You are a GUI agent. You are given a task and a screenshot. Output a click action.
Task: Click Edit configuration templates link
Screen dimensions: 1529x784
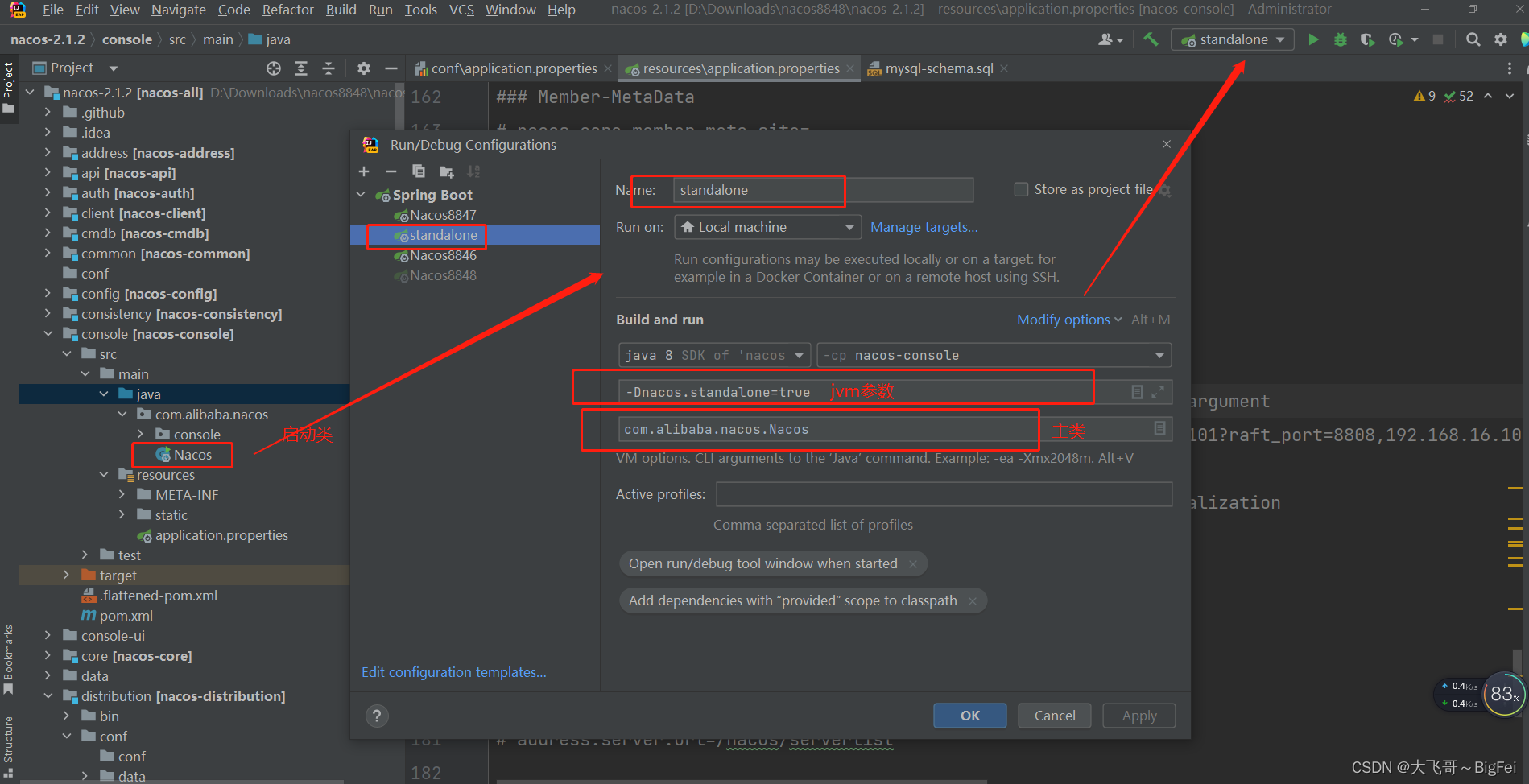pyautogui.click(x=454, y=672)
